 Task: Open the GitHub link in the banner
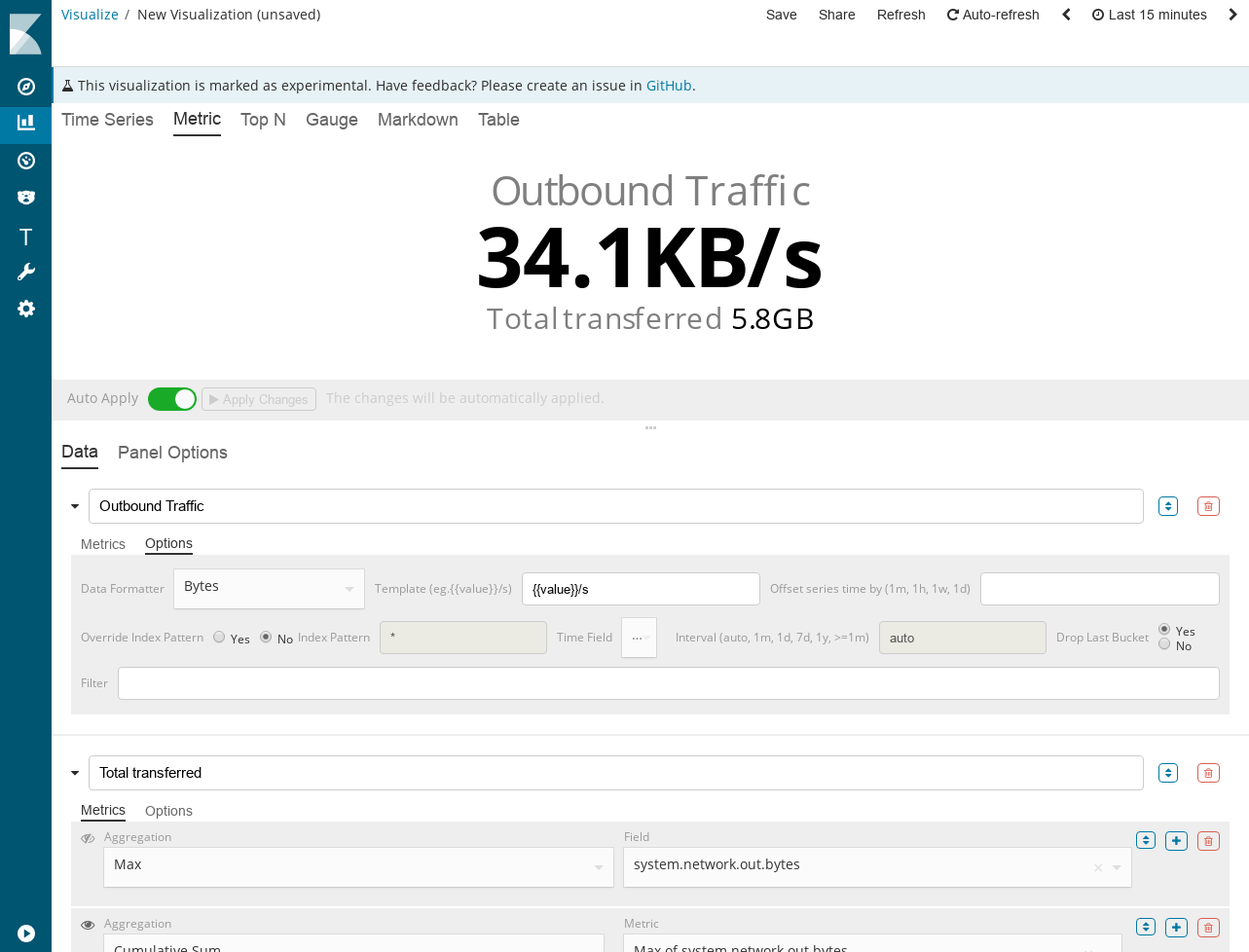pos(669,86)
